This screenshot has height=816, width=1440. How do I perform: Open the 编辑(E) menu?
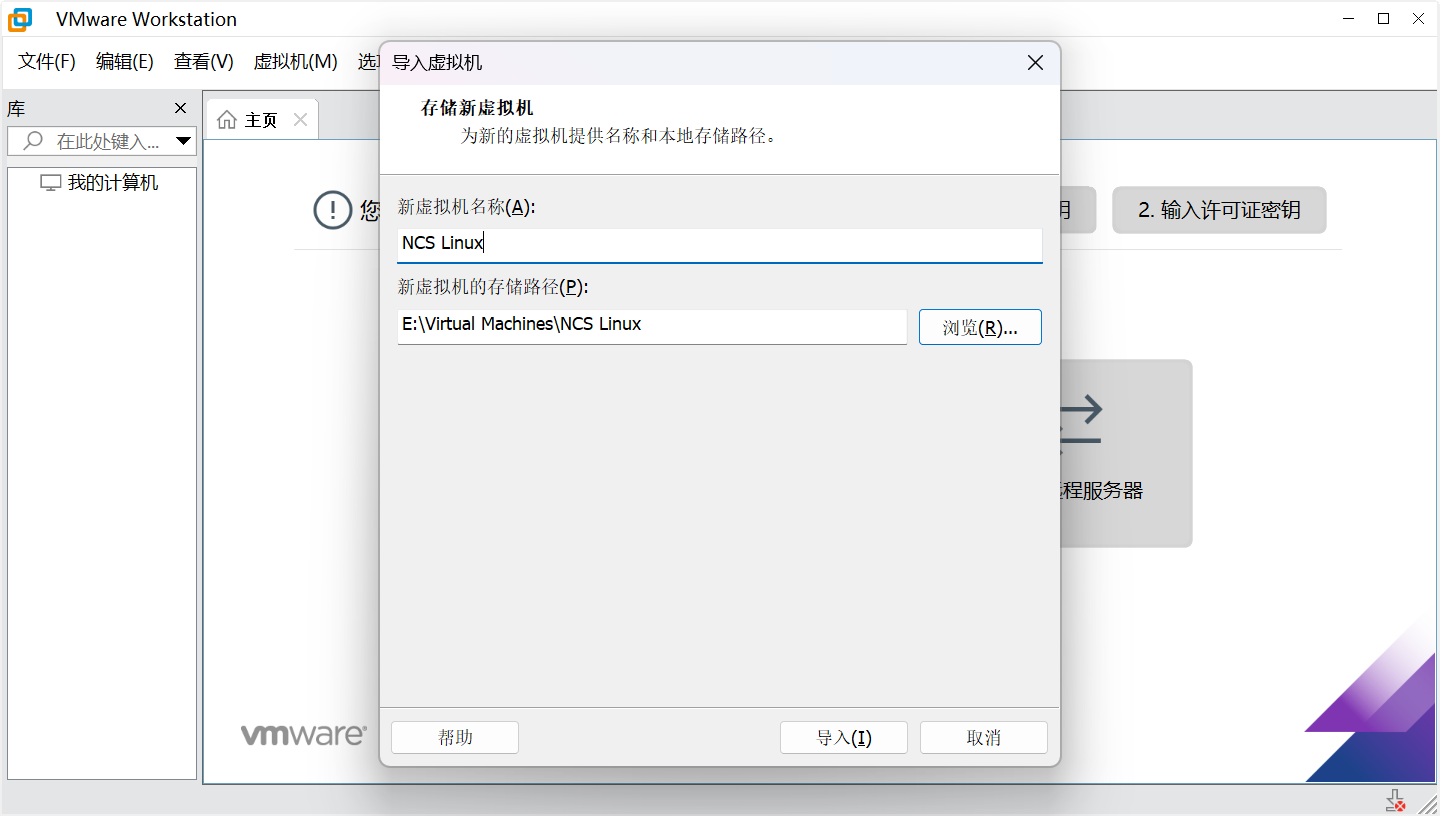coord(125,62)
